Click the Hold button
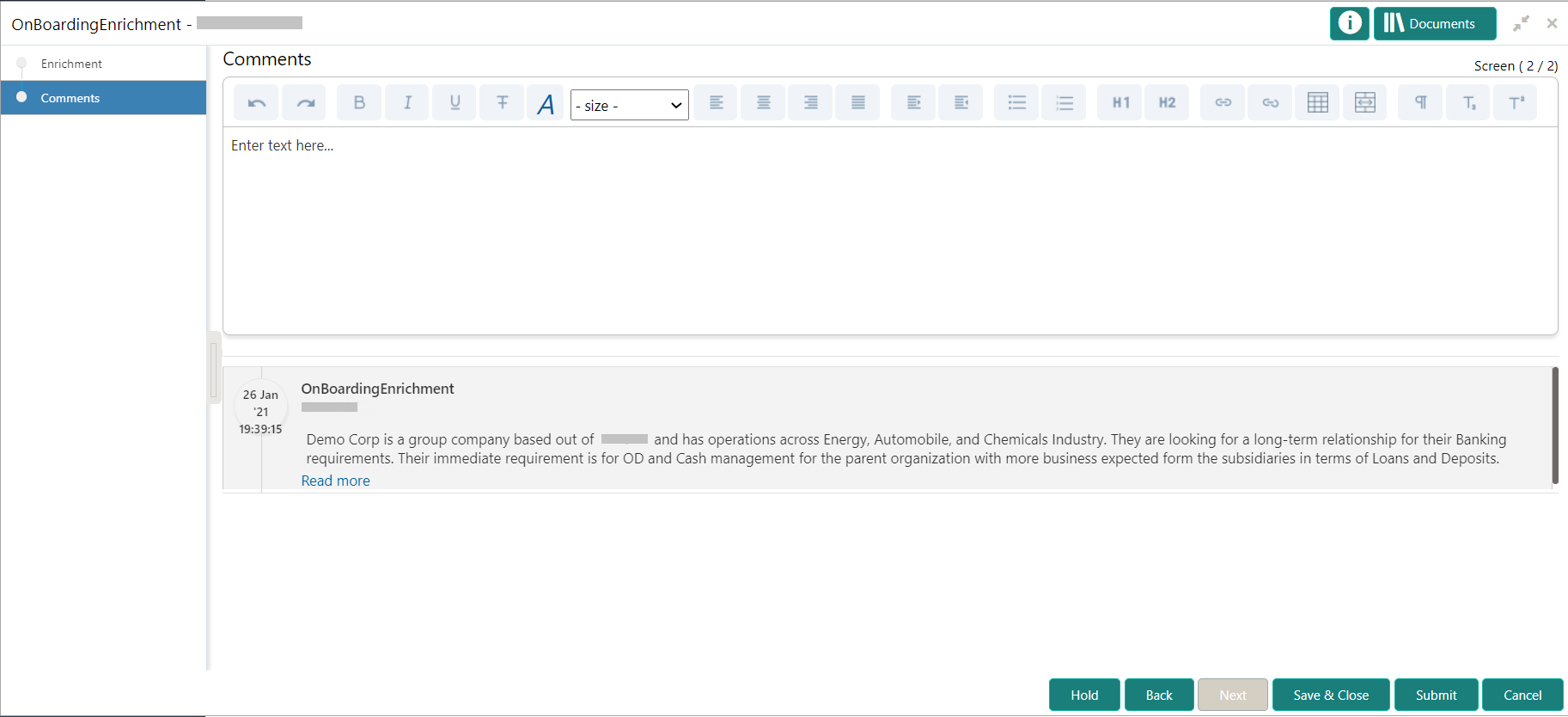The image size is (1568, 717). click(x=1084, y=695)
